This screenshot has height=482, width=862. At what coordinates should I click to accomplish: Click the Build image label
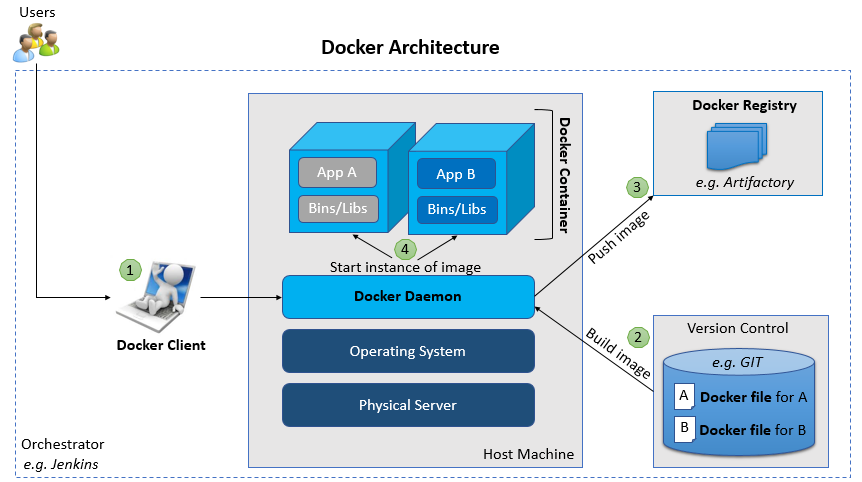[x=618, y=353]
